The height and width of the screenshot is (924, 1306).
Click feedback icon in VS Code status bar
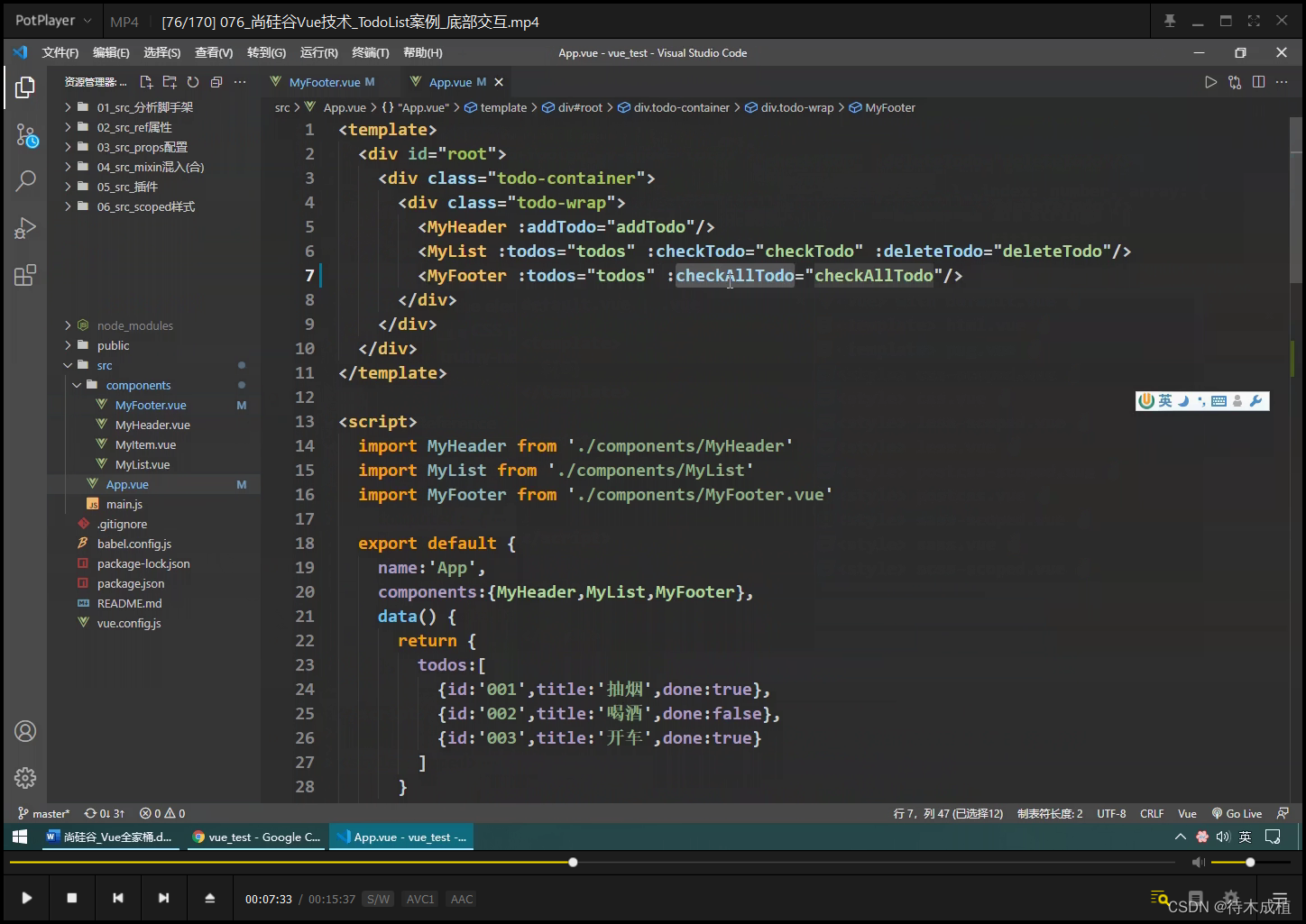[1283, 813]
